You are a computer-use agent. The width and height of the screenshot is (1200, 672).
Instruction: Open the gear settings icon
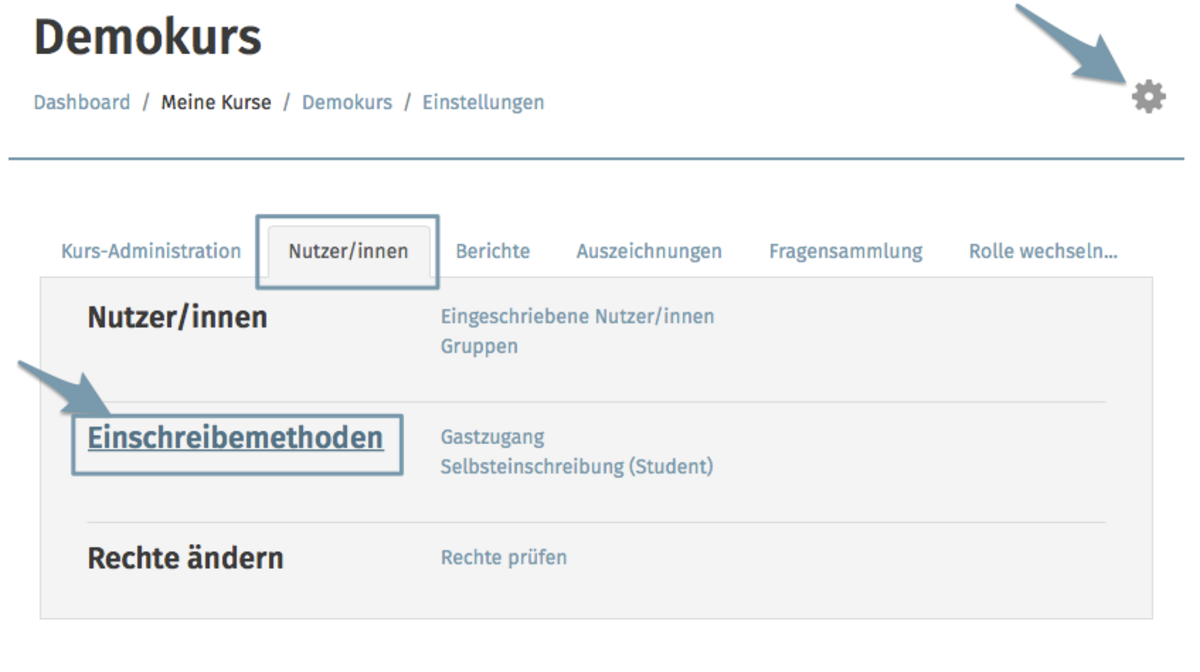1149,97
